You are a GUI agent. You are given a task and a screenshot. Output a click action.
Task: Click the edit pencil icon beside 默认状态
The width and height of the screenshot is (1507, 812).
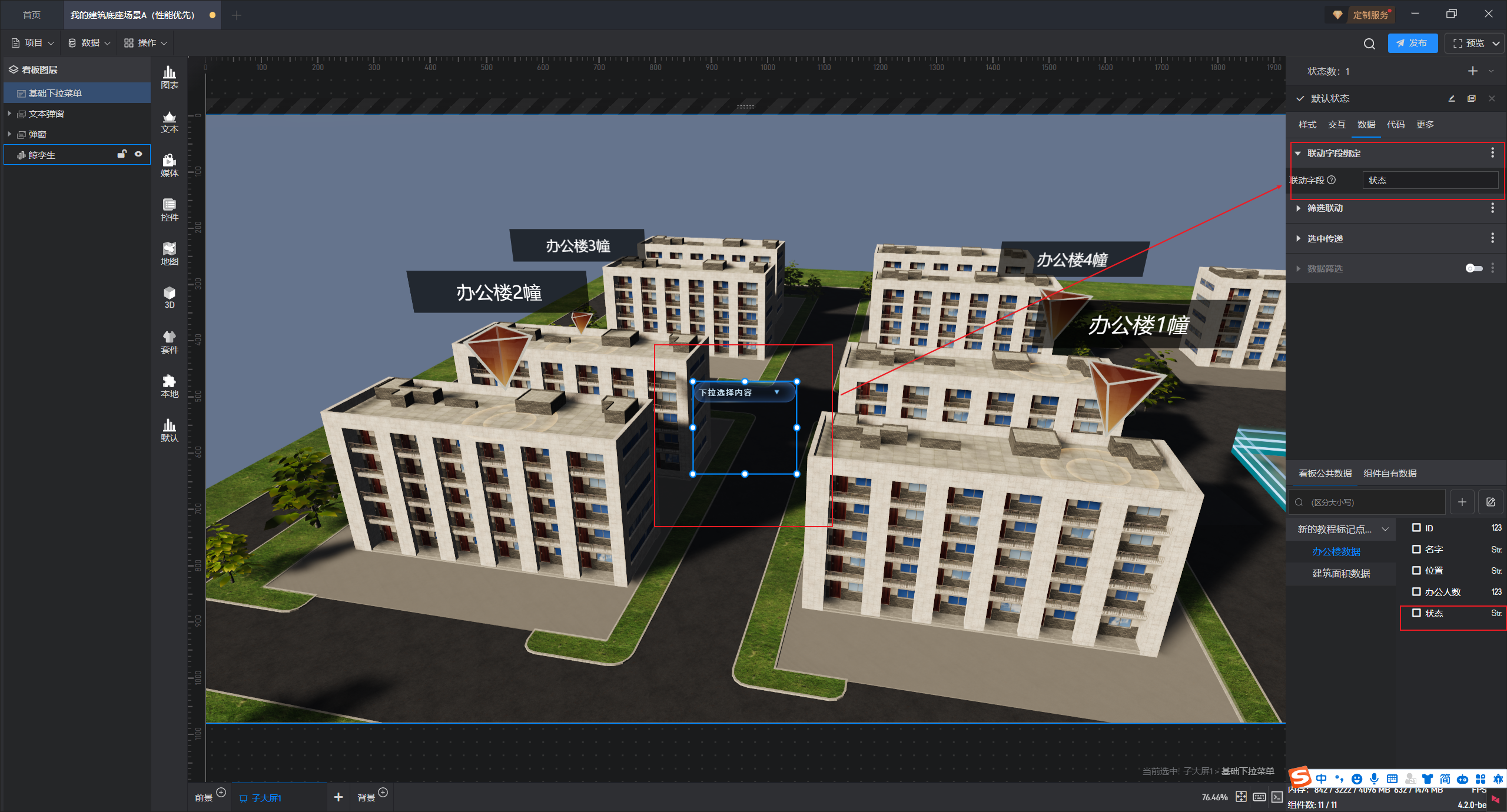[1452, 99]
